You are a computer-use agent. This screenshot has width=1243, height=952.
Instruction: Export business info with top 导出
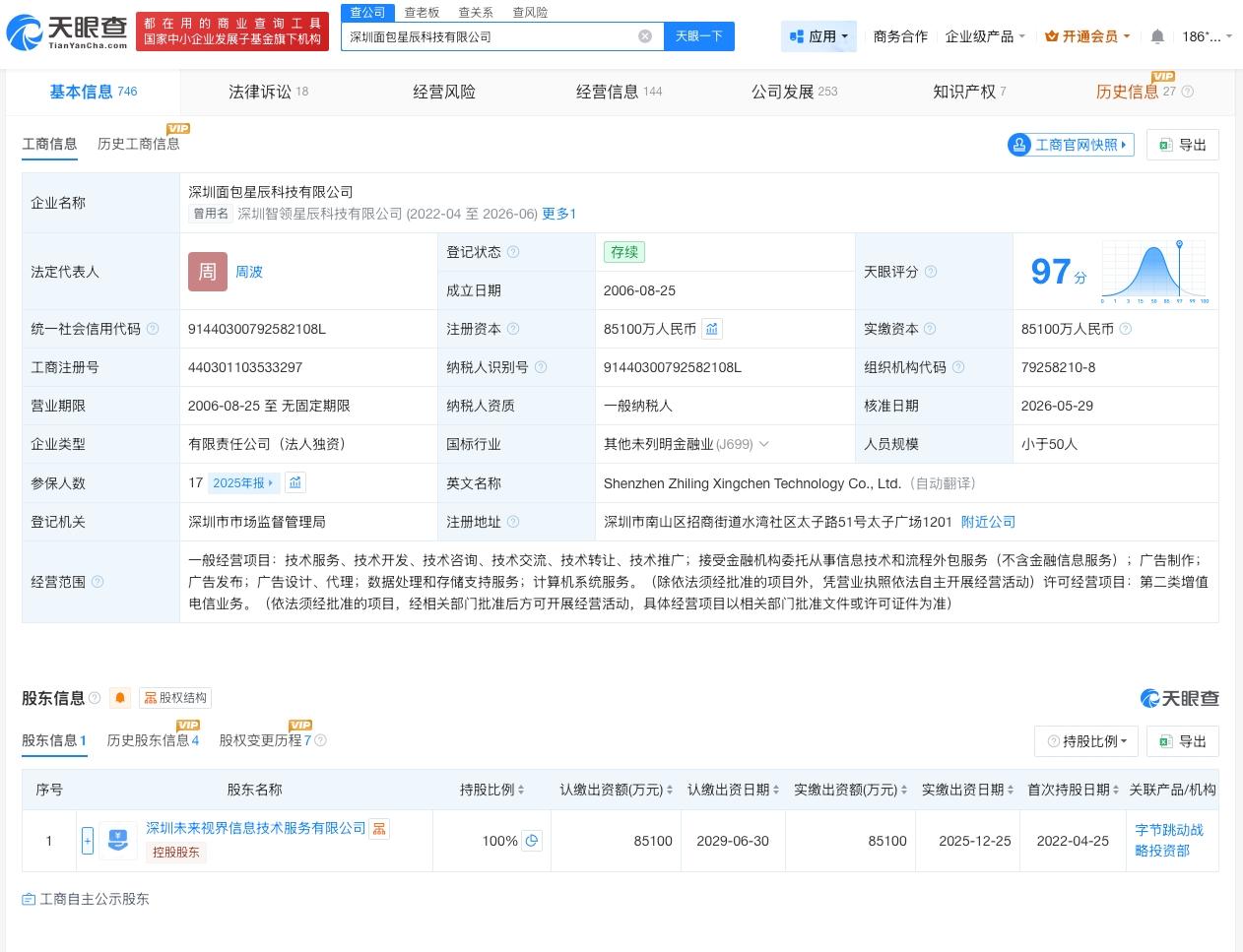(x=1183, y=145)
